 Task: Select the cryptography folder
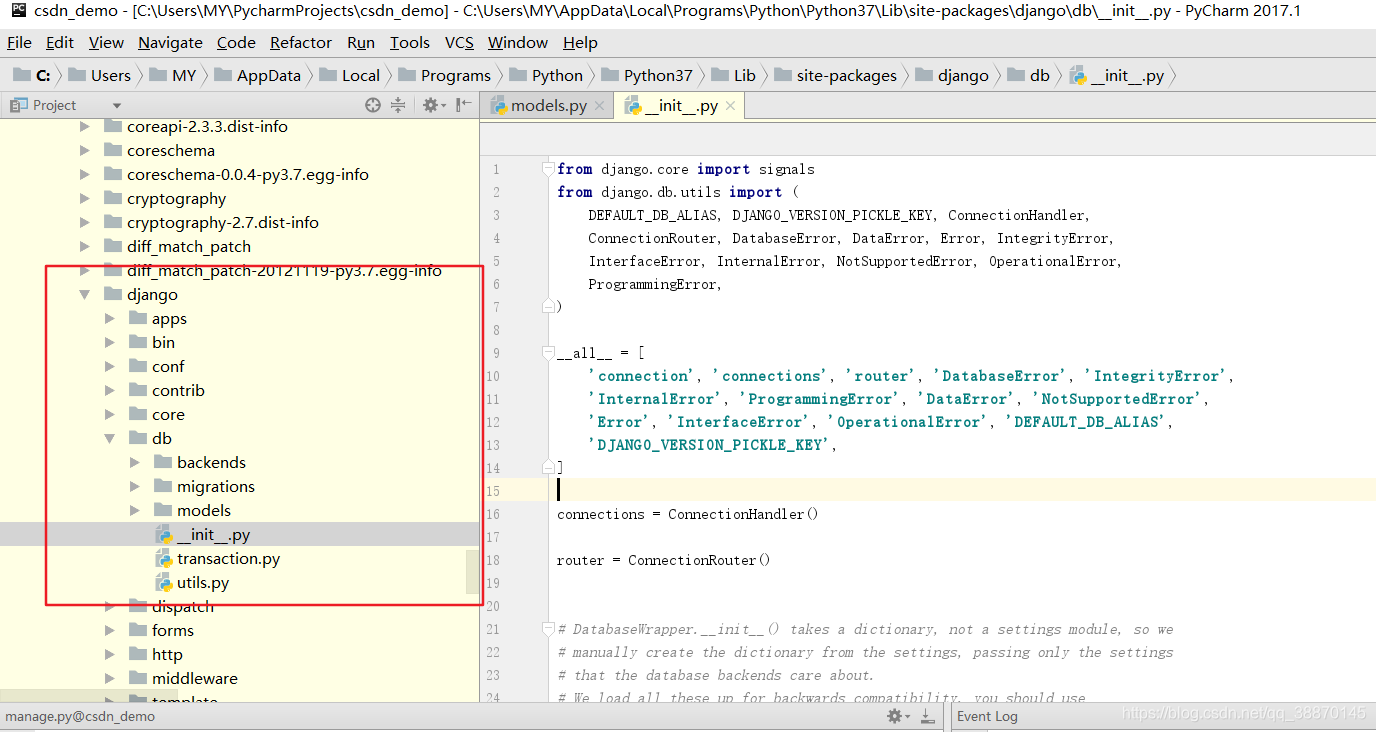coord(176,199)
